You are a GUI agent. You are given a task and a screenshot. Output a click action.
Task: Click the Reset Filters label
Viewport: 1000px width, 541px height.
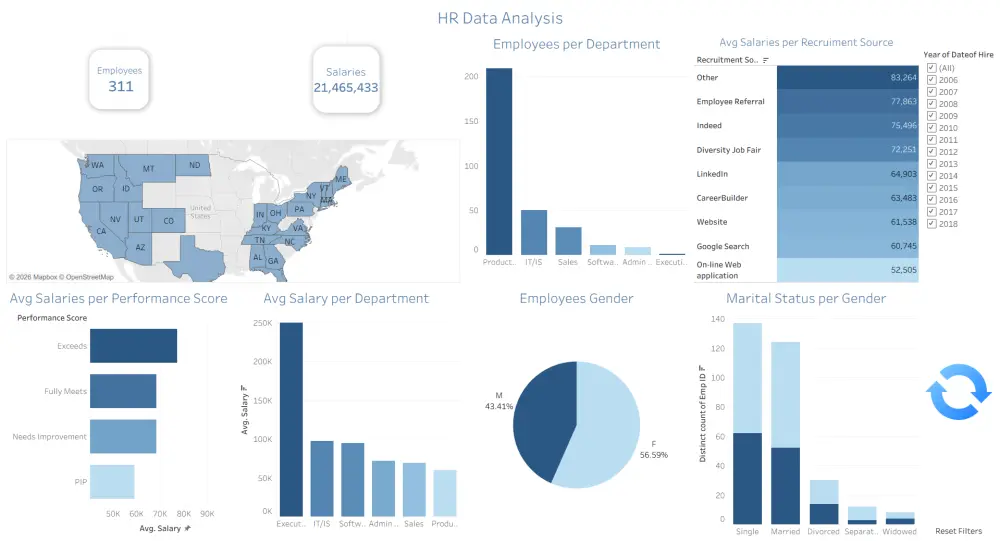pyautogui.click(x=959, y=531)
